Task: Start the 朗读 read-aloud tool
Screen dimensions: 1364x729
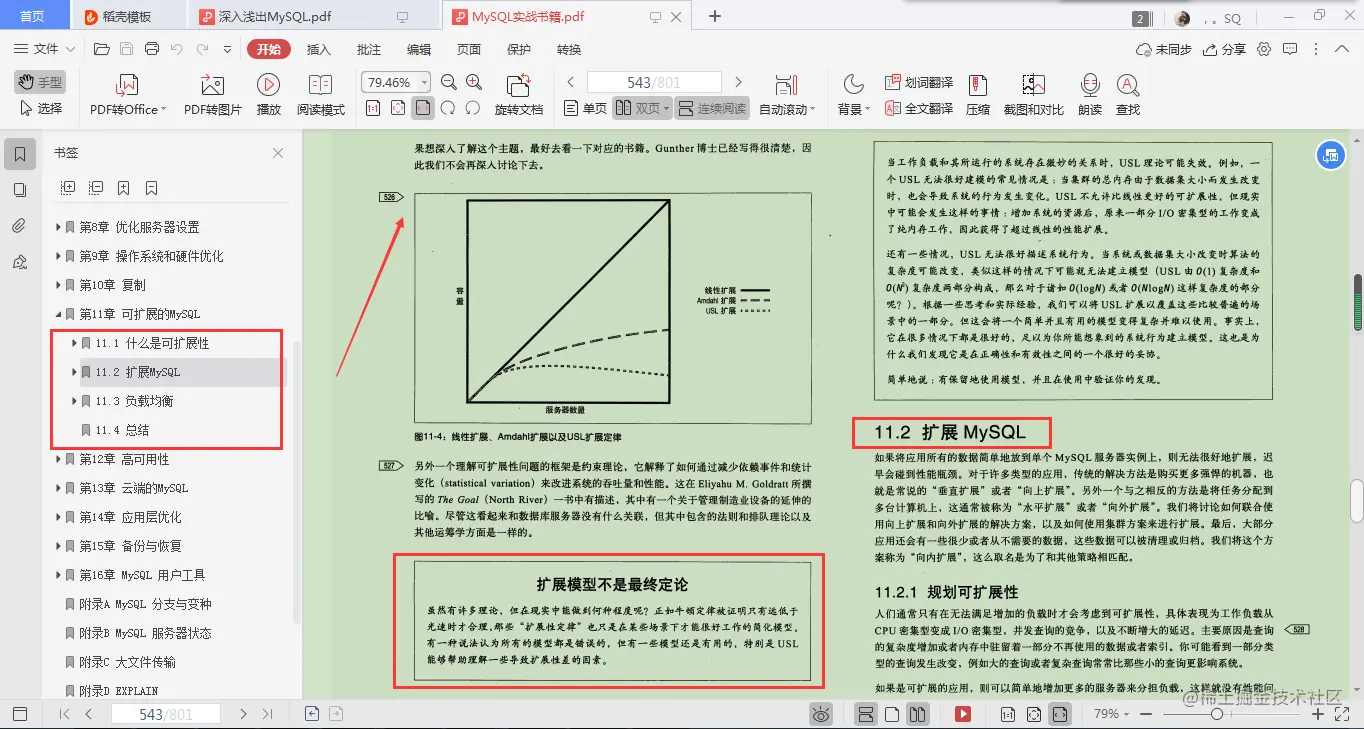Action: pyautogui.click(x=1090, y=95)
